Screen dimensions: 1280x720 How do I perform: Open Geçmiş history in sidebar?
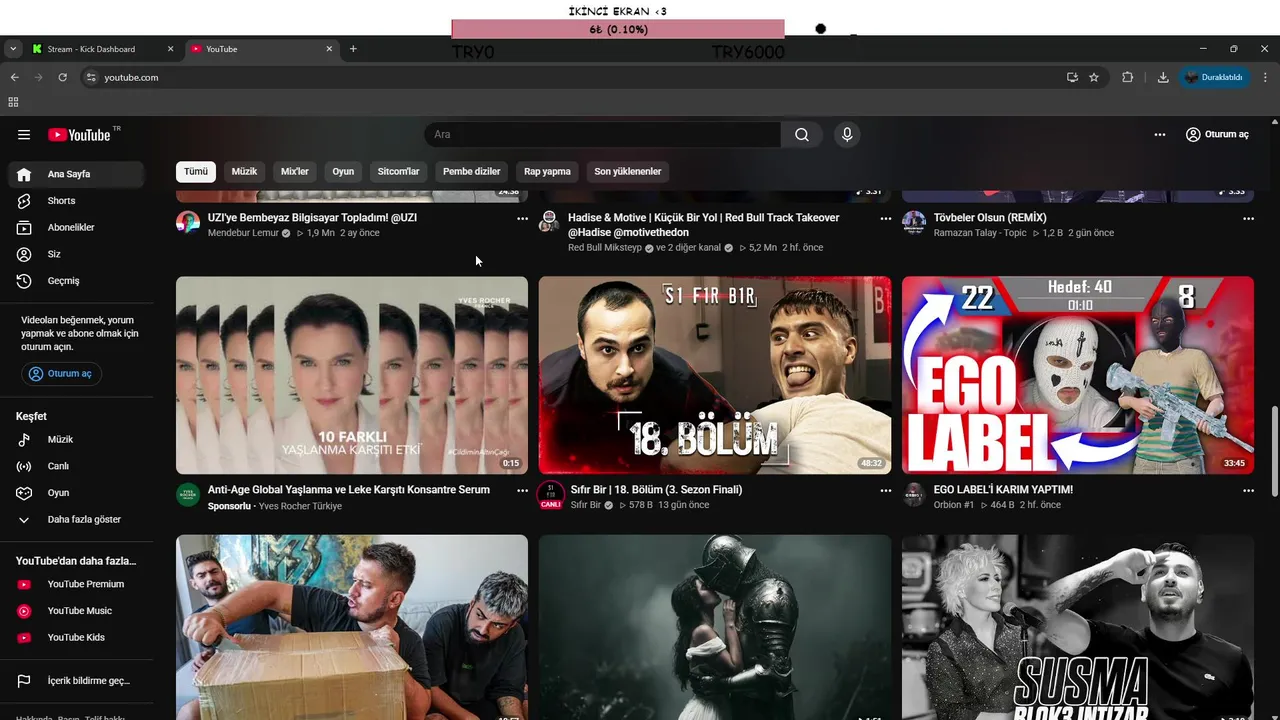tap(78, 281)
